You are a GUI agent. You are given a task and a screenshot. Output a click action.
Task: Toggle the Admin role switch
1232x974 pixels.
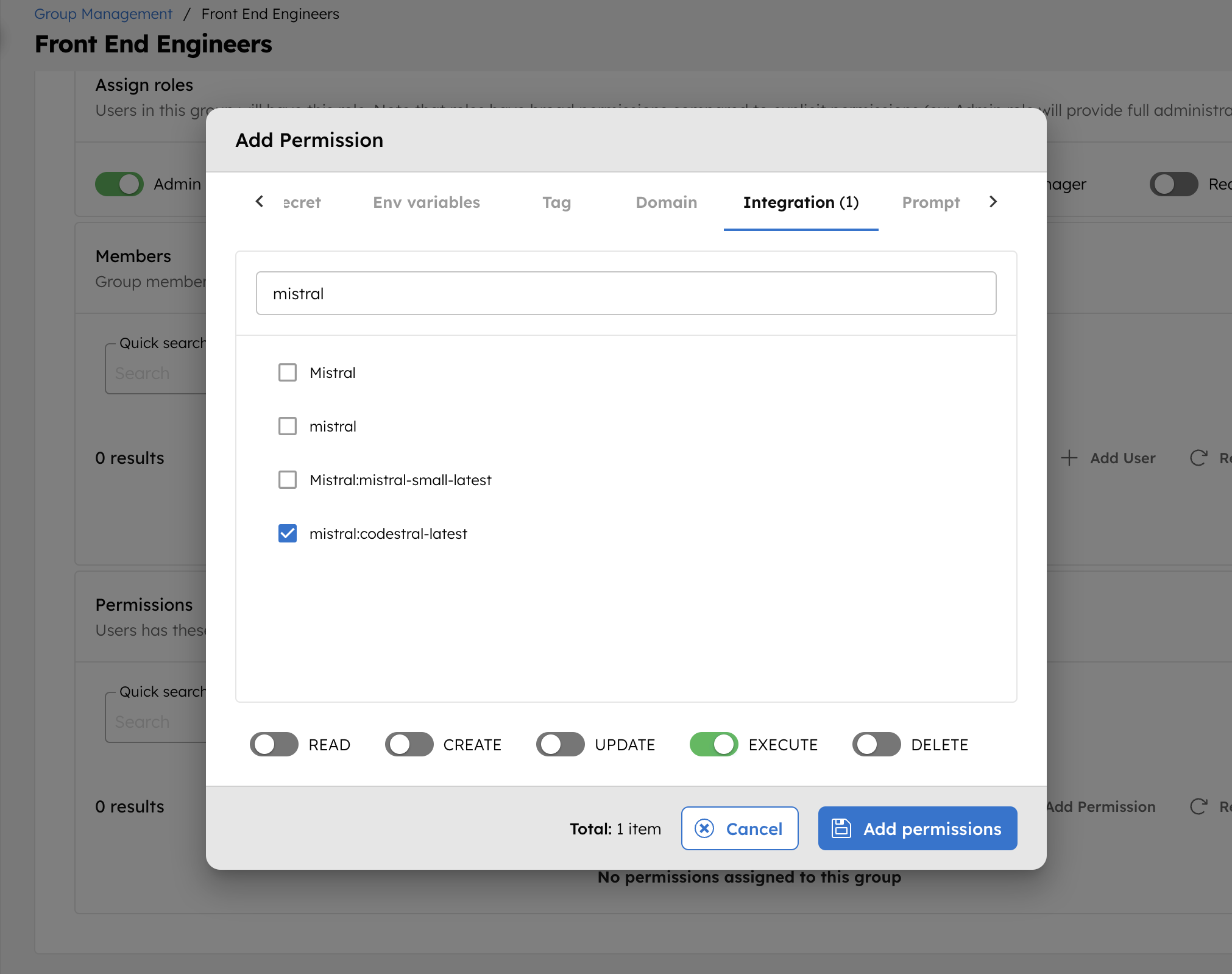tap(119, 184)
